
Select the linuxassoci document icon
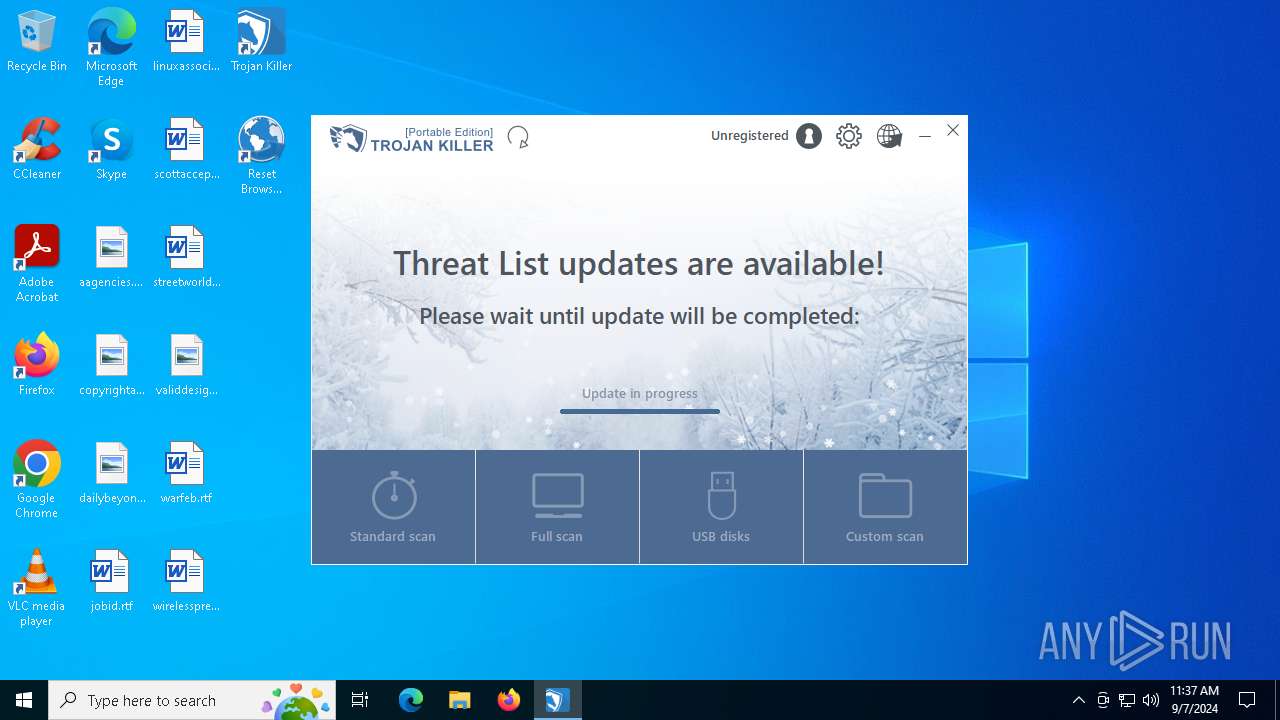click(x=186, y=42)
